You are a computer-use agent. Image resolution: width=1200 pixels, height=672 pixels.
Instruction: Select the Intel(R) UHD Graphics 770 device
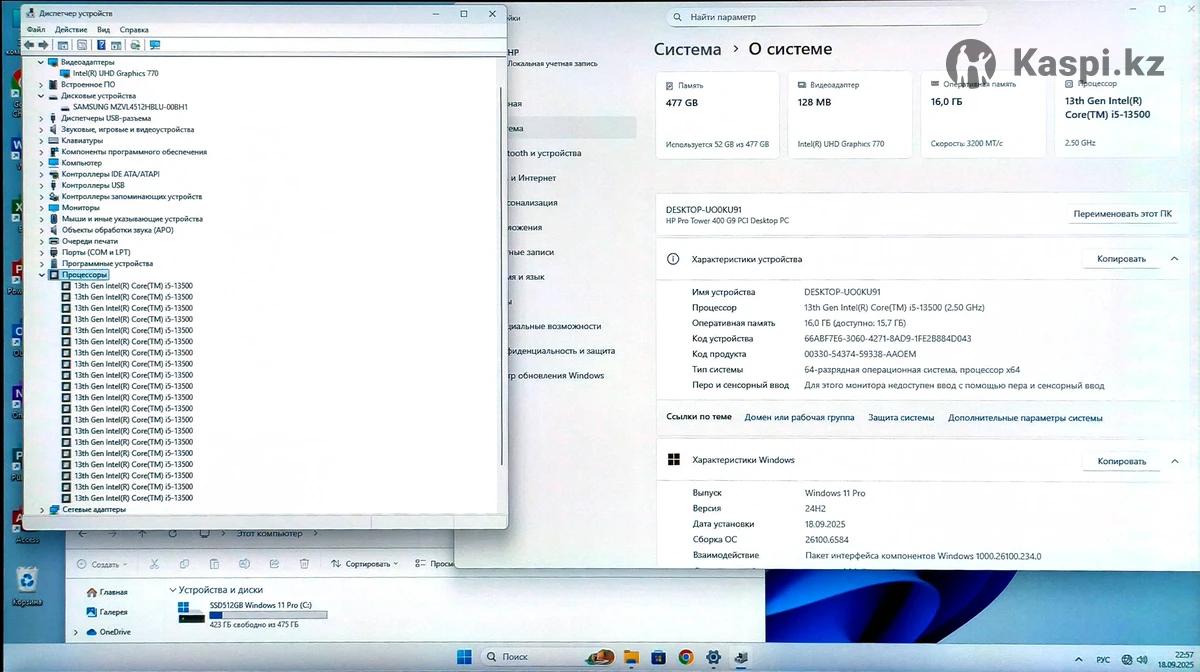(x=115, y=73)
